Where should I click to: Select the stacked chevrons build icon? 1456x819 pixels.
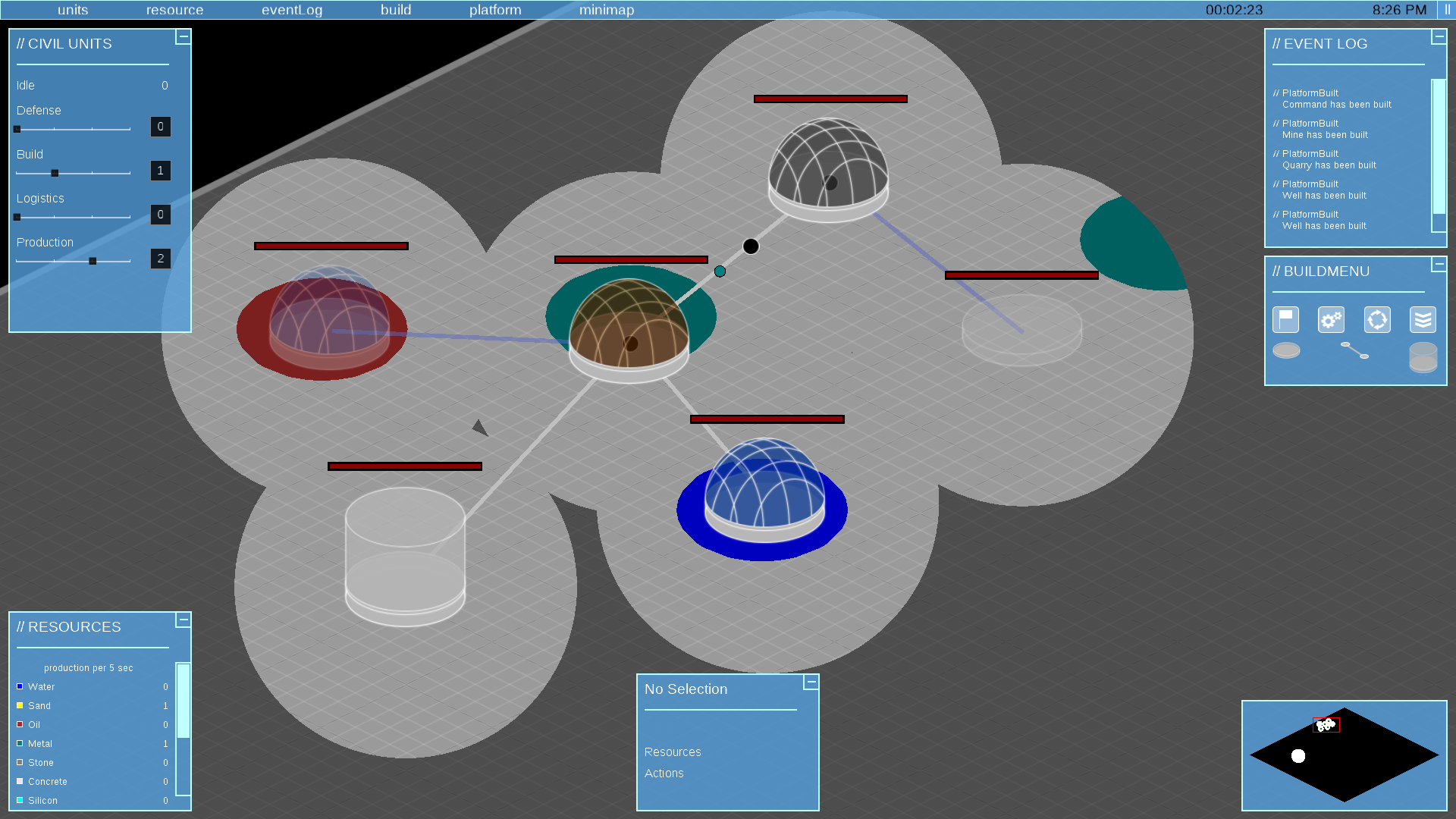point(1423,320)
